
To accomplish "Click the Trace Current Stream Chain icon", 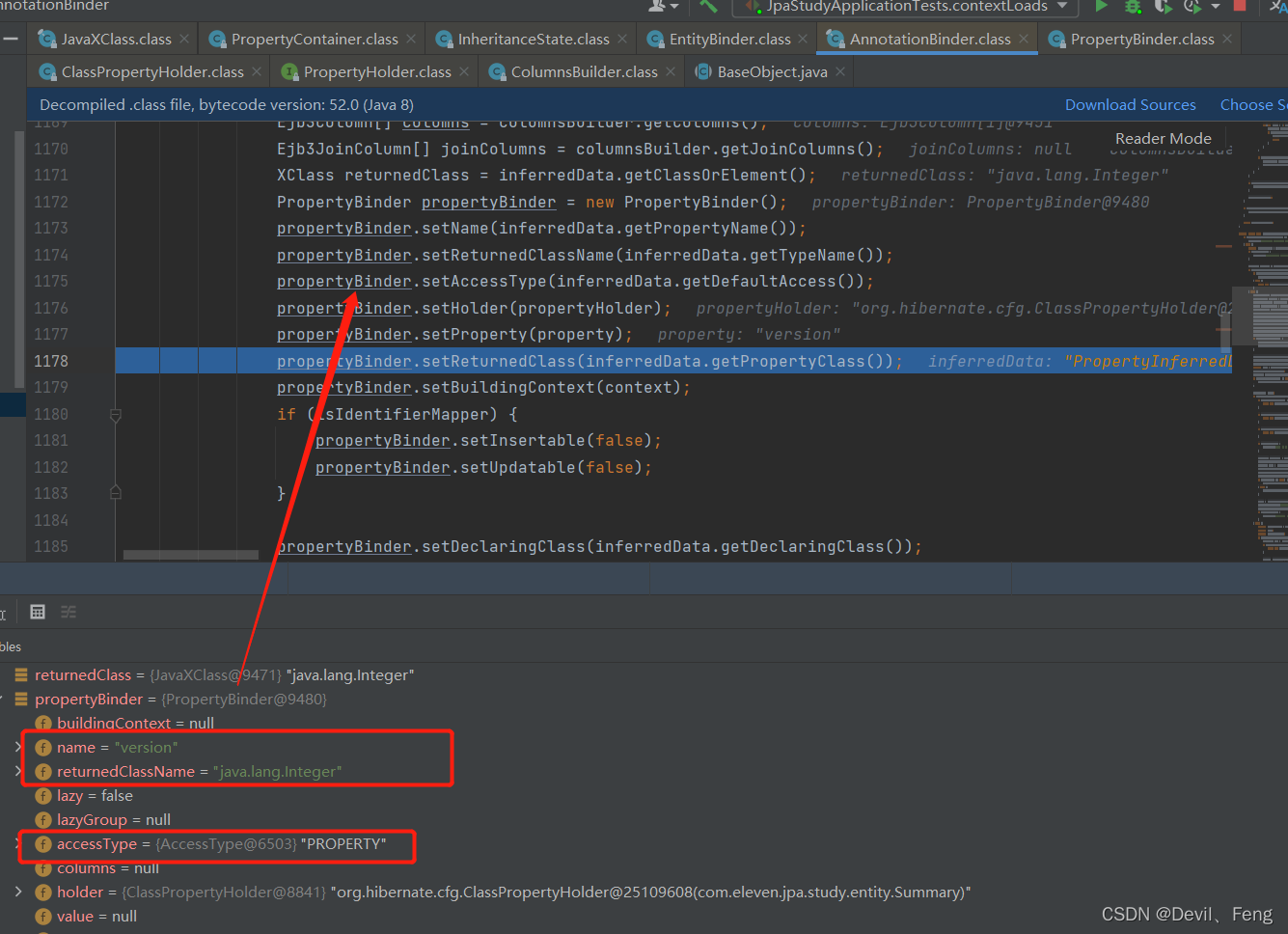I will point(69,612).
